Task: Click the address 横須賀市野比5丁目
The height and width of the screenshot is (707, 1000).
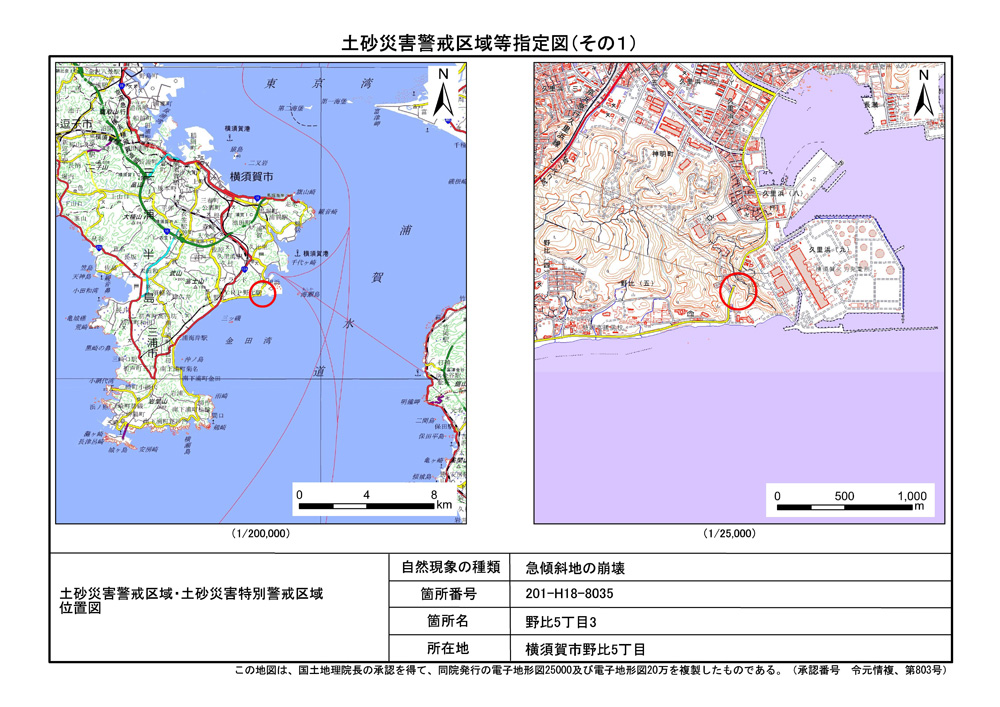Action: tap(585, 648)
